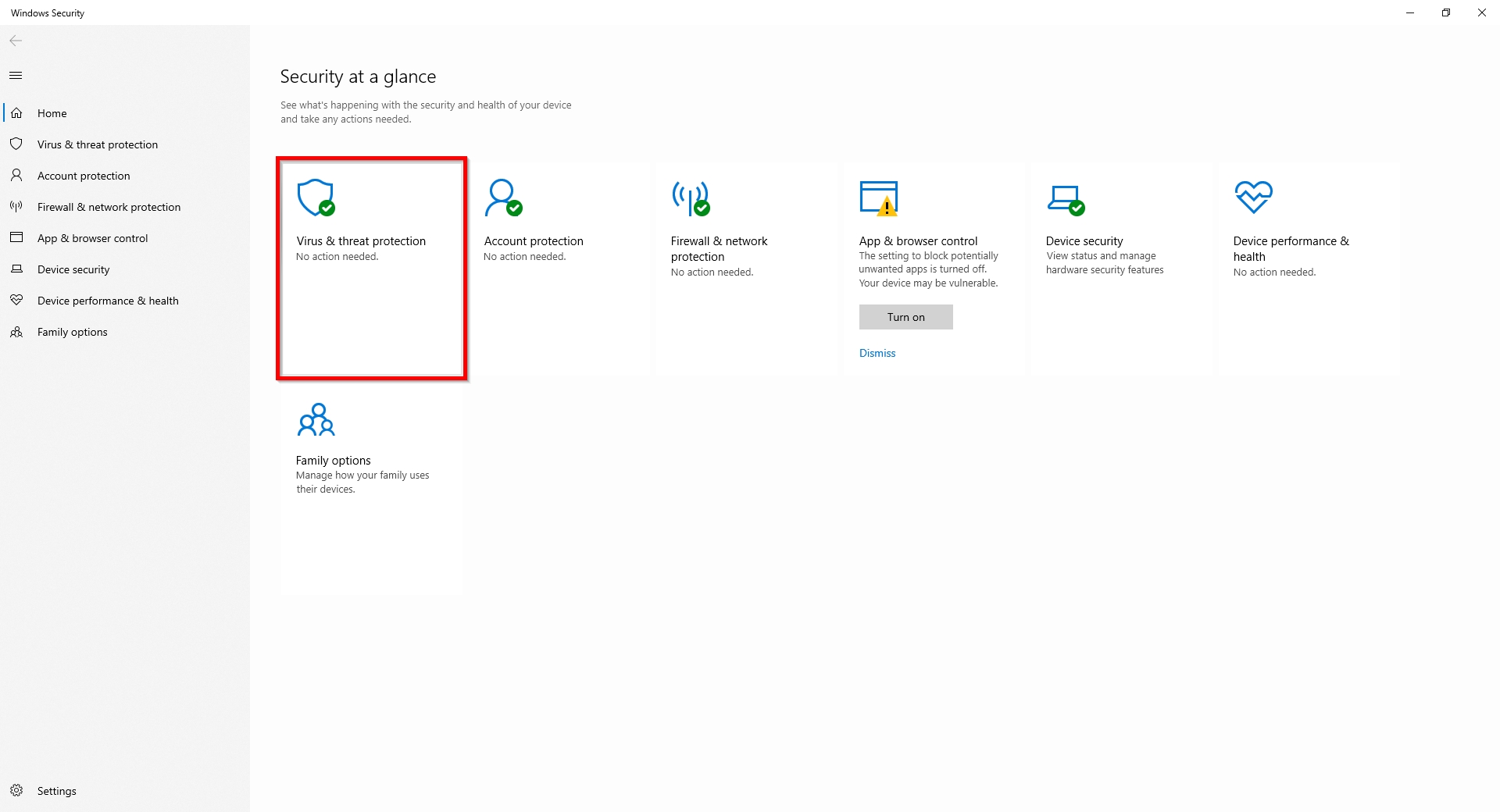The image size is (1500, 812).
Task: Click the large Account protection person icon
Action: coord(503,198)
